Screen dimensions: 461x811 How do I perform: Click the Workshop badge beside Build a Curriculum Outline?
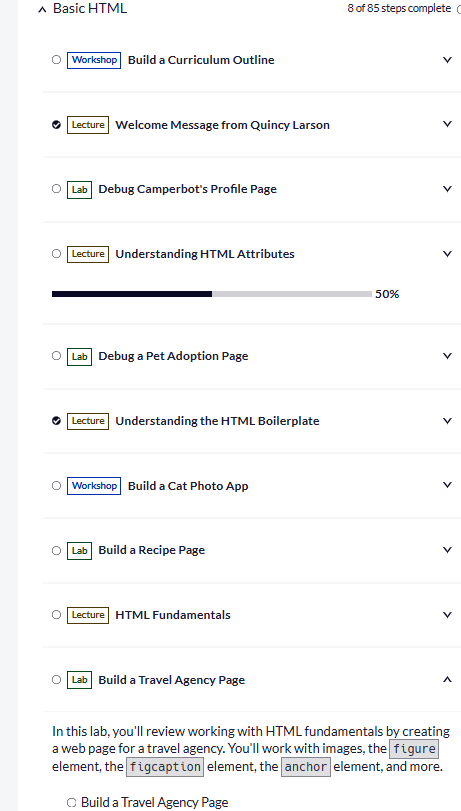point(94,60)
